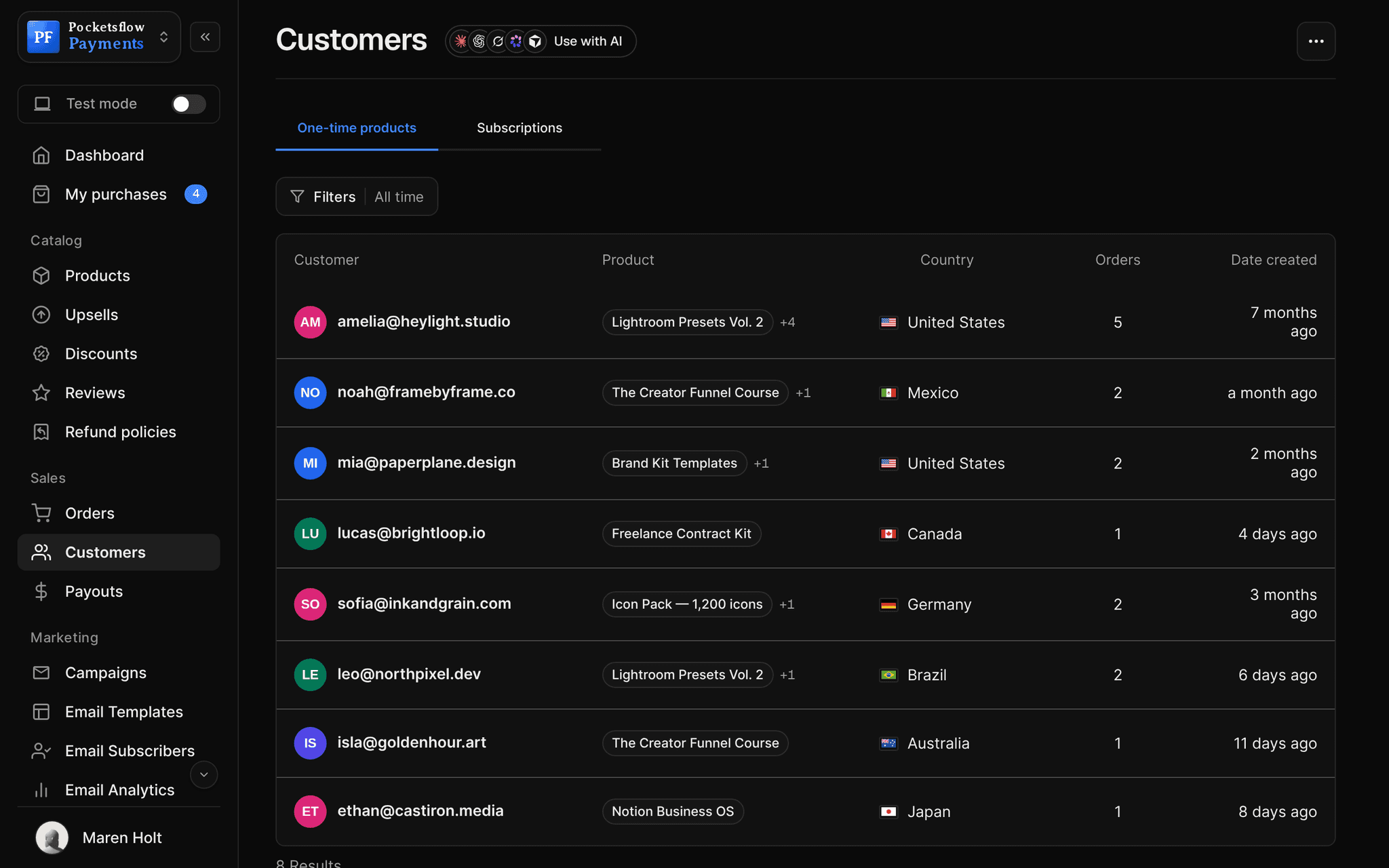This screenshot has height=868, width=1389.
Task: Switch to the Subscriptions tab
Action: (x=520, y=127)
